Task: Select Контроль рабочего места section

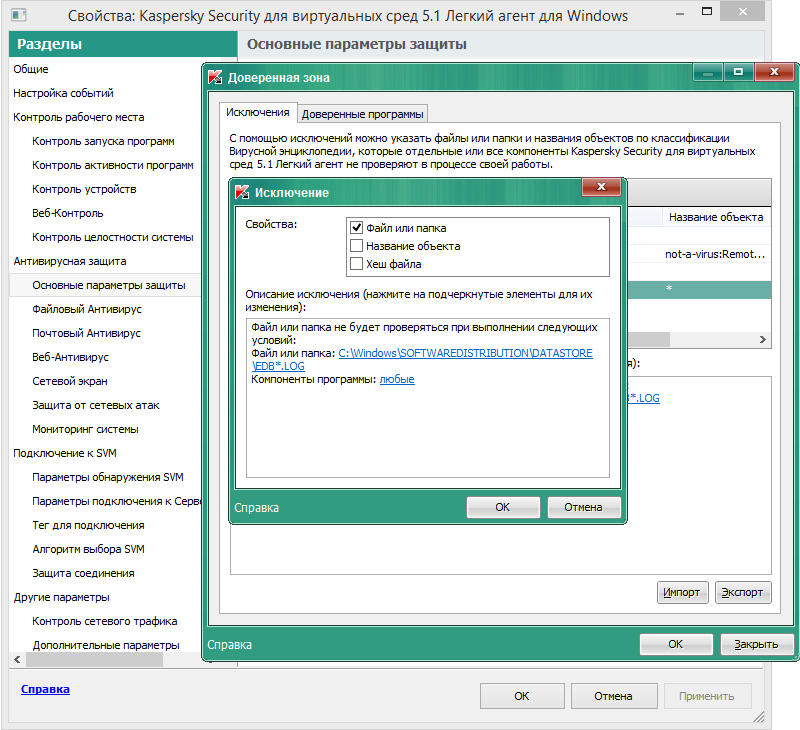Action: (x=79, y=117)
